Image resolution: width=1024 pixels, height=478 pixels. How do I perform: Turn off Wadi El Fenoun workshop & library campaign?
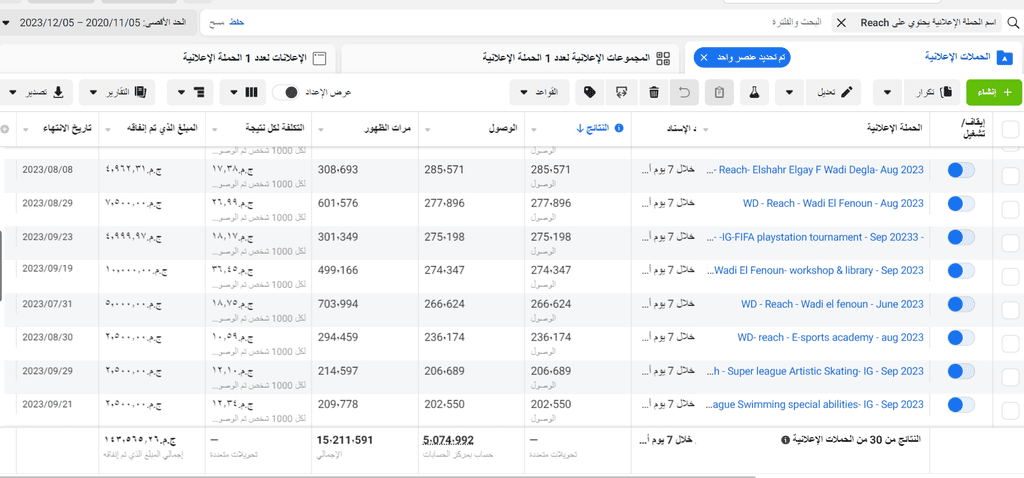[x=961, y=270]
